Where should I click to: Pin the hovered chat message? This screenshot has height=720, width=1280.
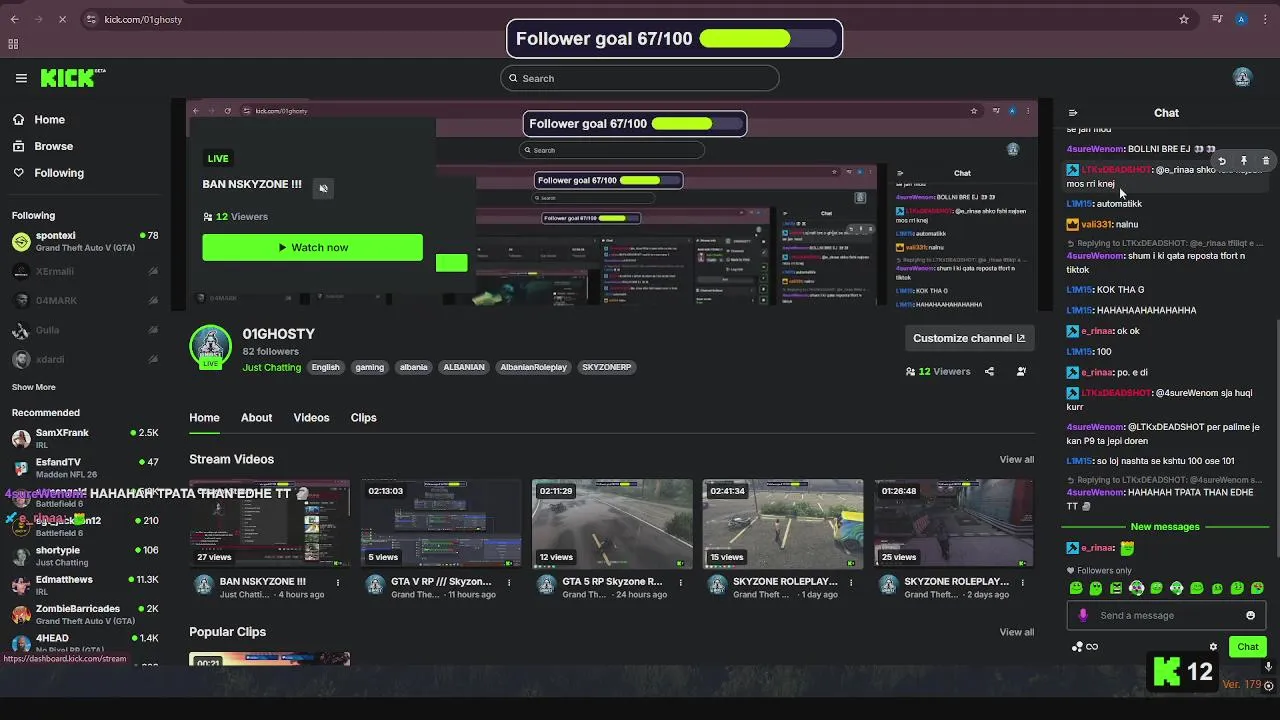(x=1244, y=161)
